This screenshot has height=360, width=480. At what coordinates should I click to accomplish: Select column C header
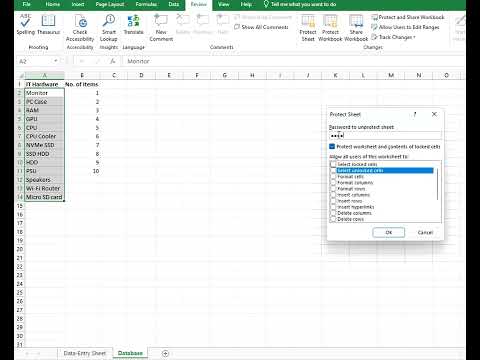114,75
